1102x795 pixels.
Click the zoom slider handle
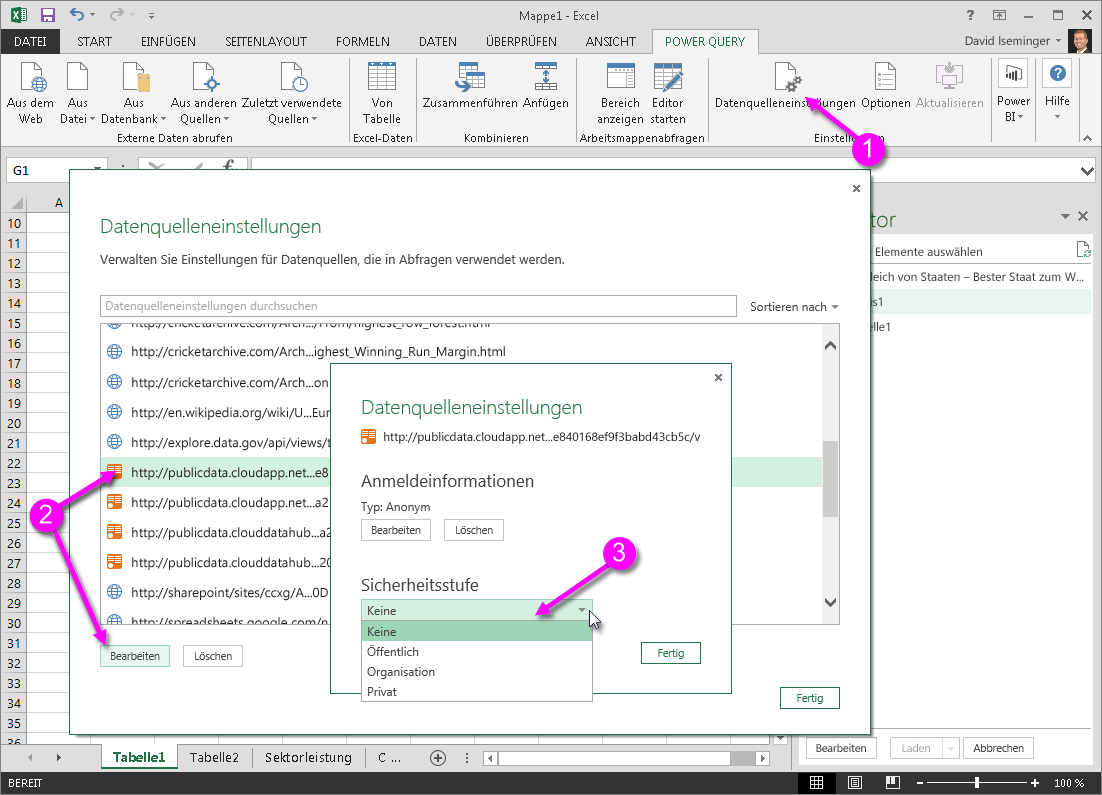[976, 782]
